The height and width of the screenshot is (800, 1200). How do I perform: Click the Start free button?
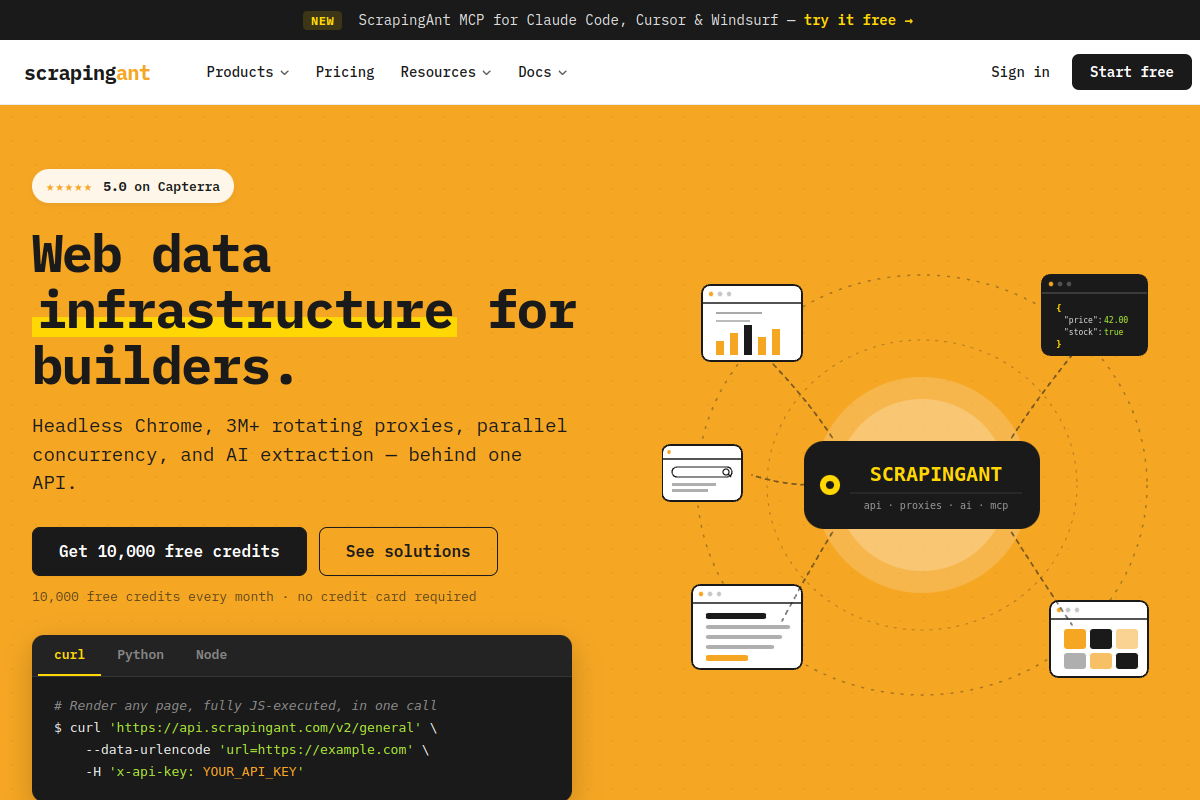[x=1131, y=72]
